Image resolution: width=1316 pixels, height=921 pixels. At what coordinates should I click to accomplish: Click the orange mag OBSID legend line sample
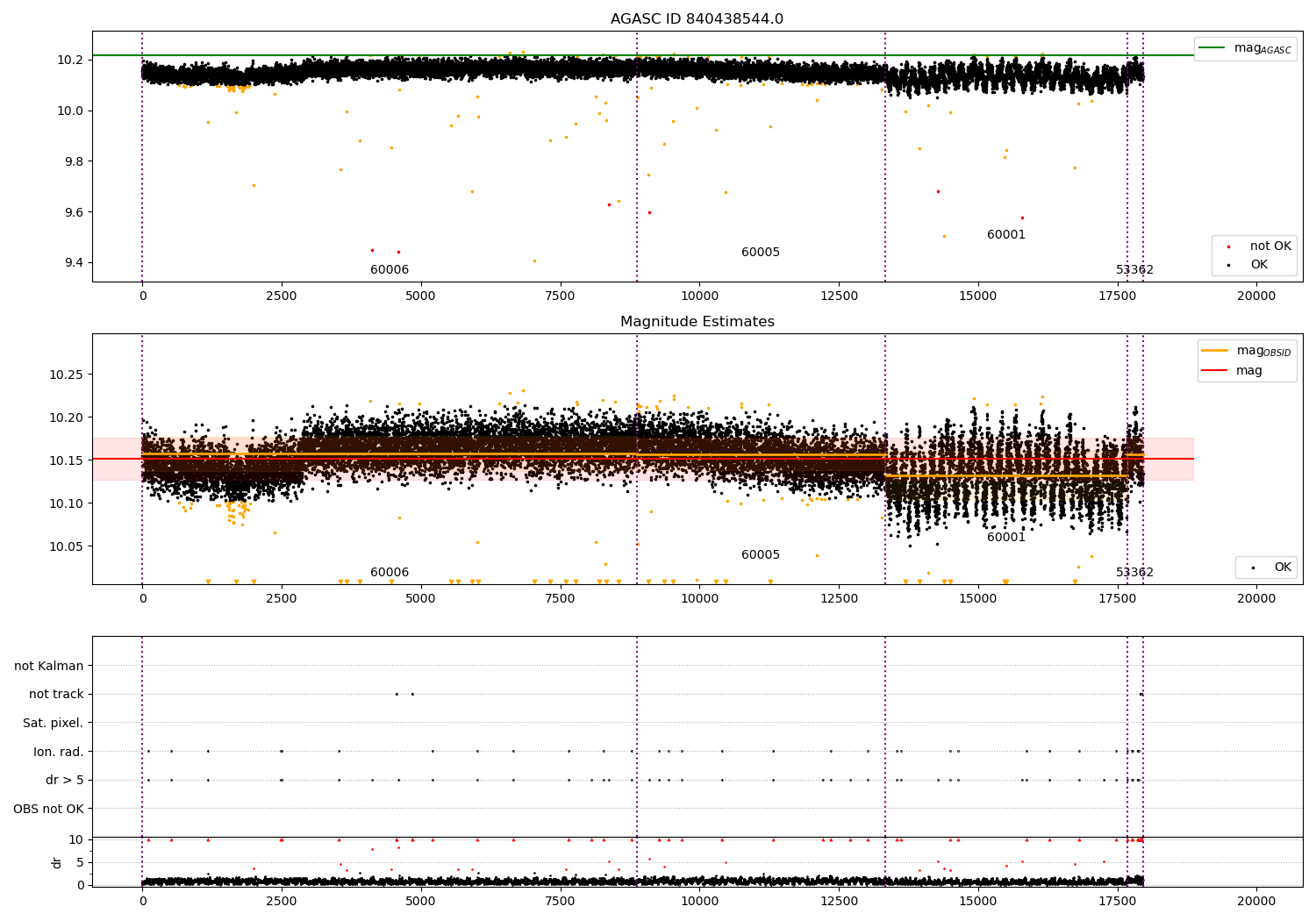(1215, 351)
